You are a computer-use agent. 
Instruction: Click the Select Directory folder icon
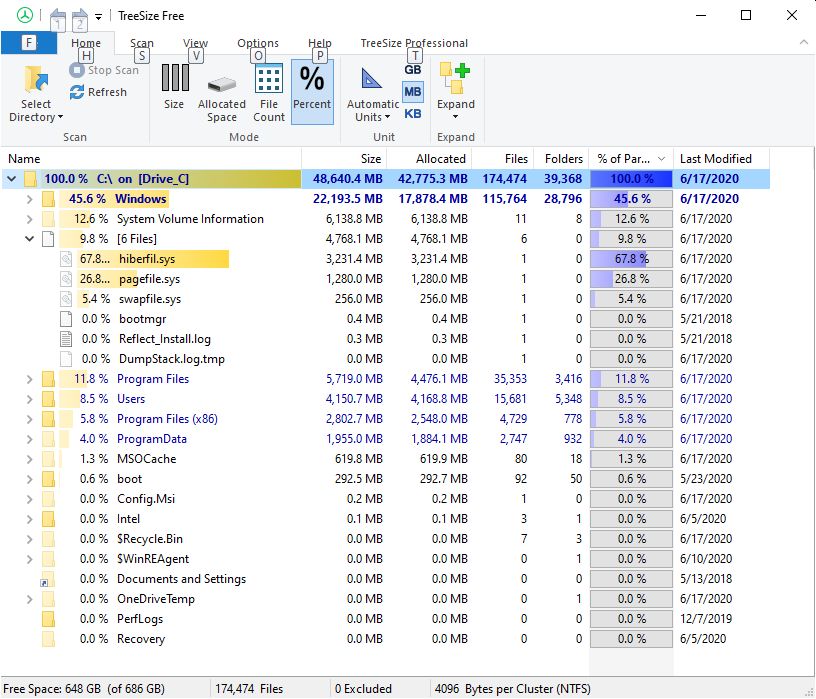coord(36,80)
